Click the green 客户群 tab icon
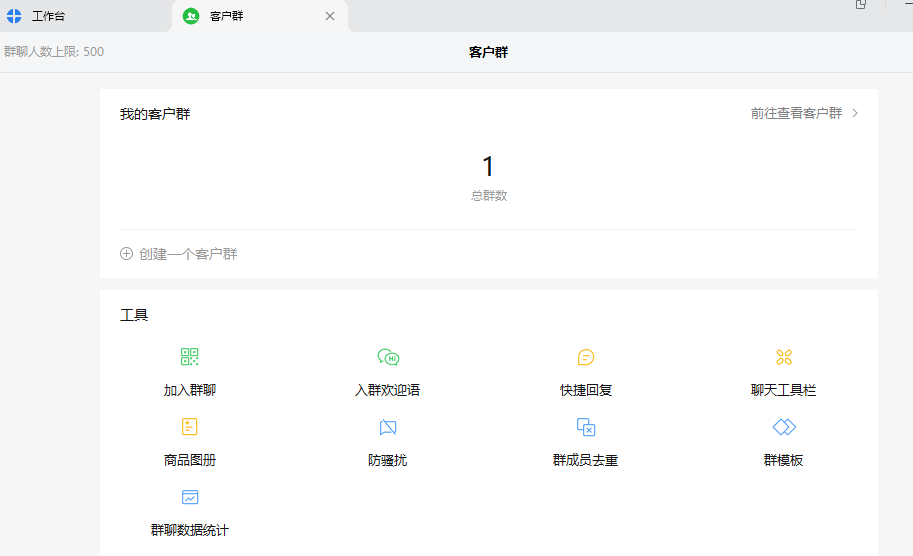Viewport: 913px width, 556px height. [x=191, y=16]
